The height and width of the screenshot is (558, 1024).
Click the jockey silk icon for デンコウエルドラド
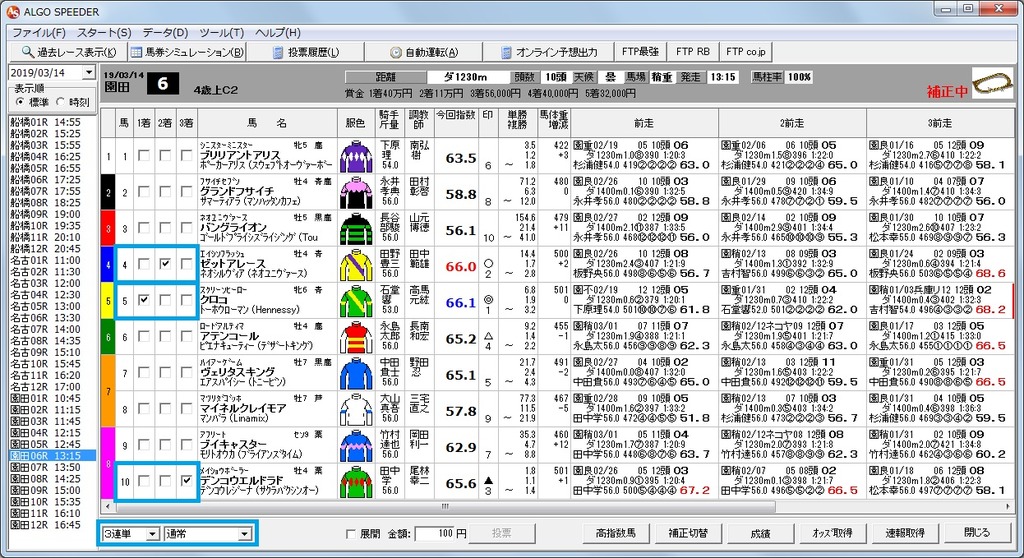click(x=356, y=482)
